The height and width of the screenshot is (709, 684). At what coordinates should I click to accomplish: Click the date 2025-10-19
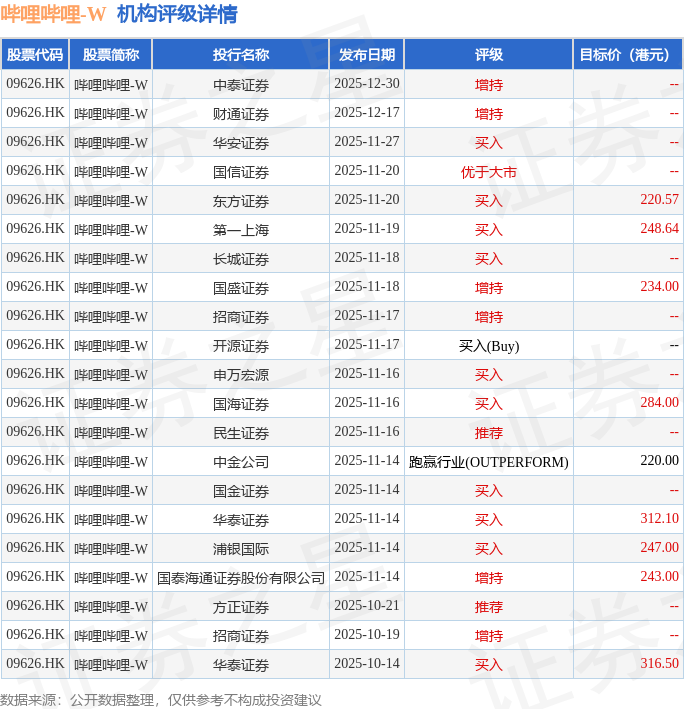pos(367,634)
